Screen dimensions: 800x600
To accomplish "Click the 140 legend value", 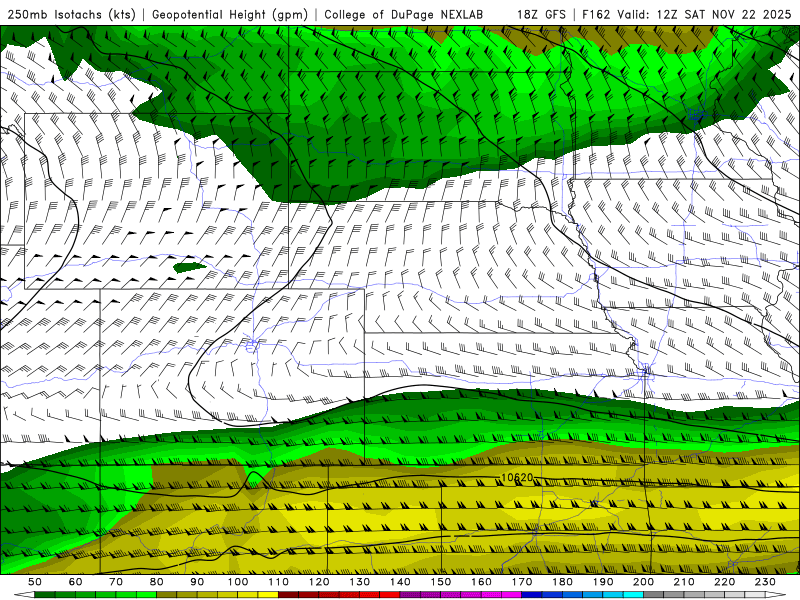I will click(x=400, y=582).
